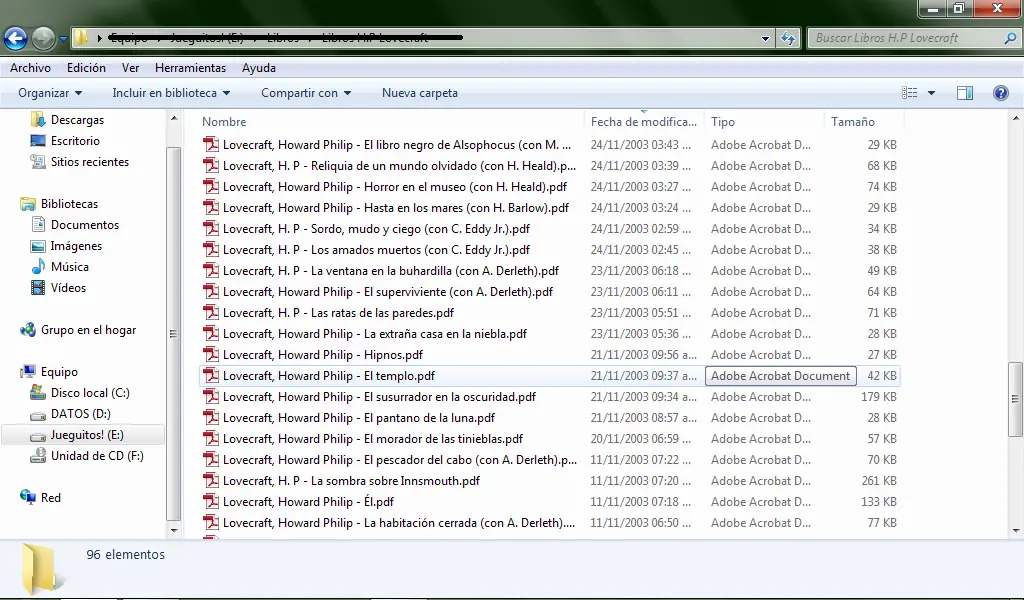Open the Ayuda menu
The image size is (1024, 600).
click(259, 68)
